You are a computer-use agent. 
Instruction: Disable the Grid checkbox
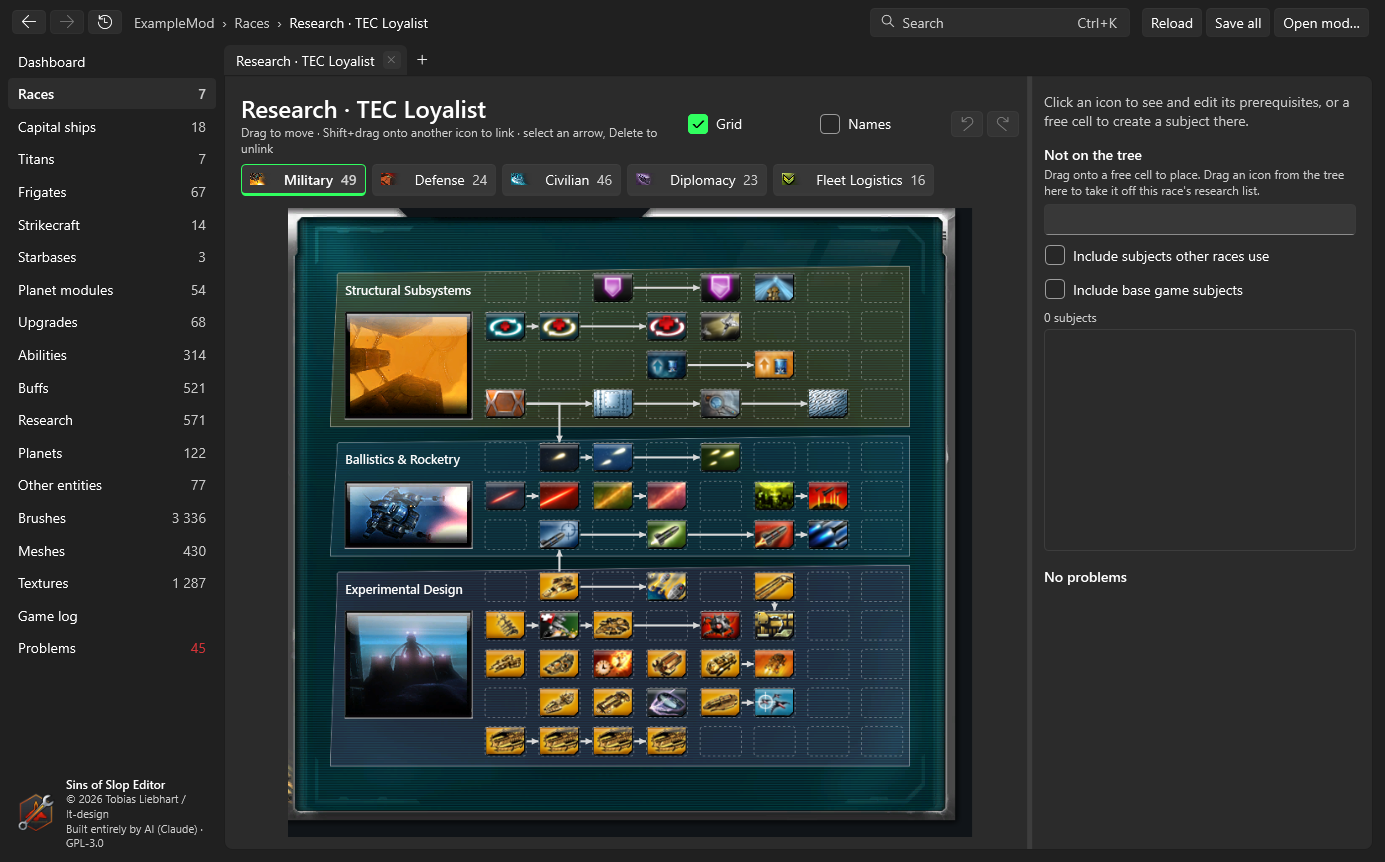pos(698,124)
